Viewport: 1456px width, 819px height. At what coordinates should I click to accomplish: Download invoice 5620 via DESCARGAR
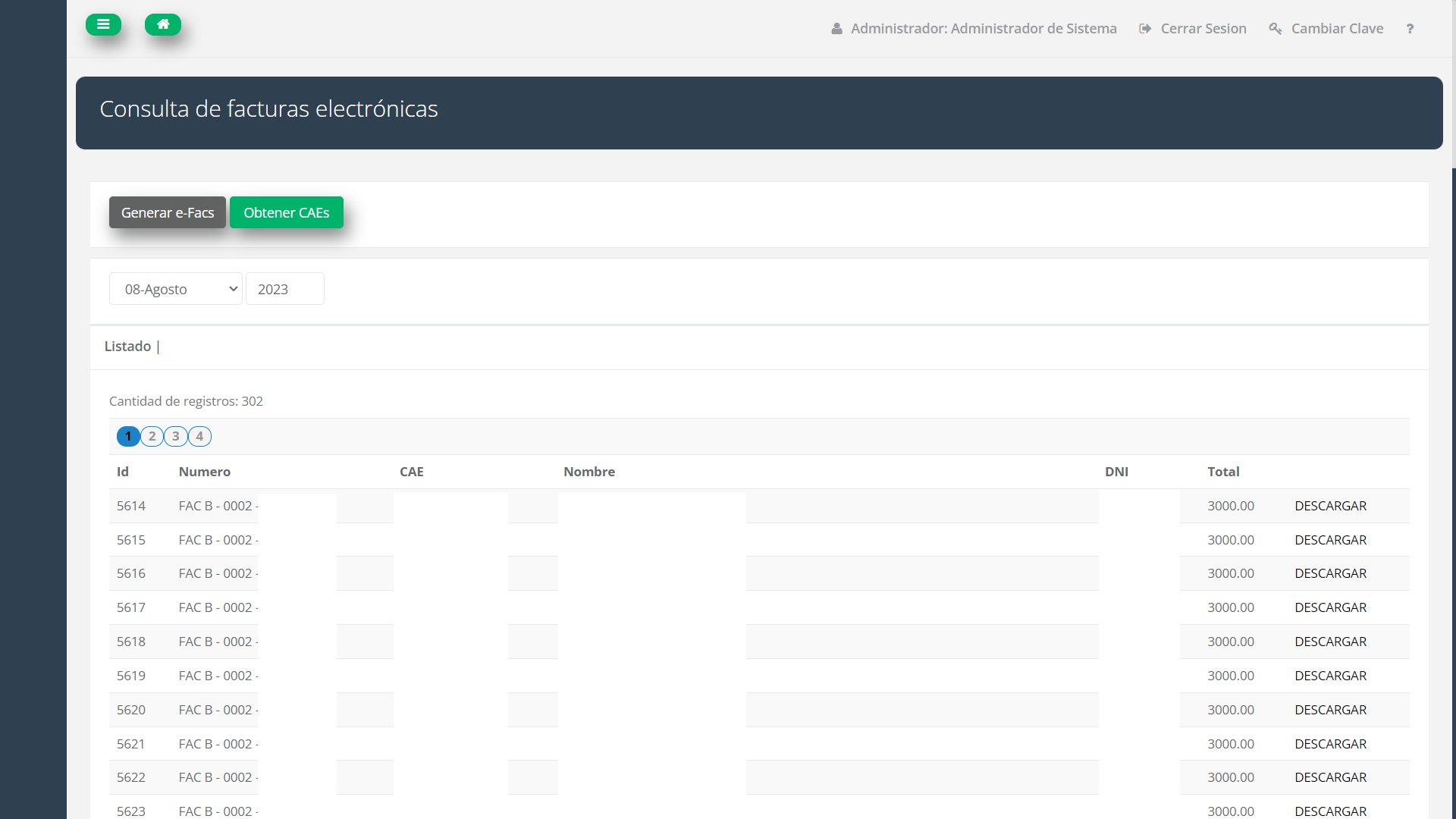point(1330,710)
